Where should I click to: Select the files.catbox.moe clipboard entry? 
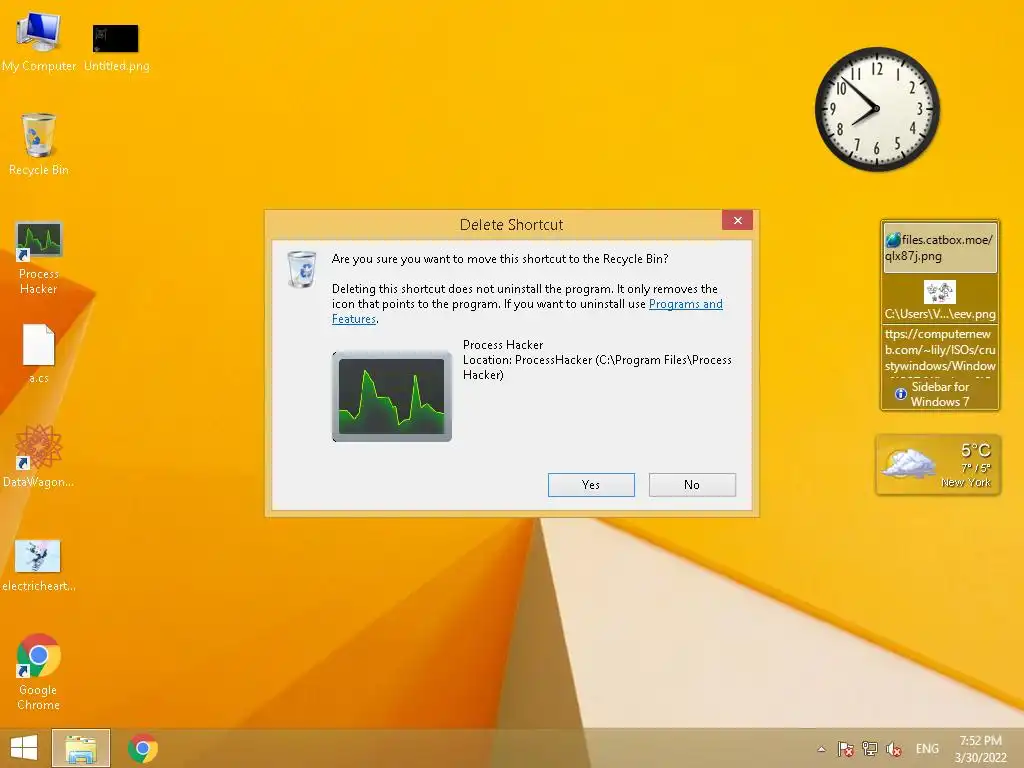(940, 247)
